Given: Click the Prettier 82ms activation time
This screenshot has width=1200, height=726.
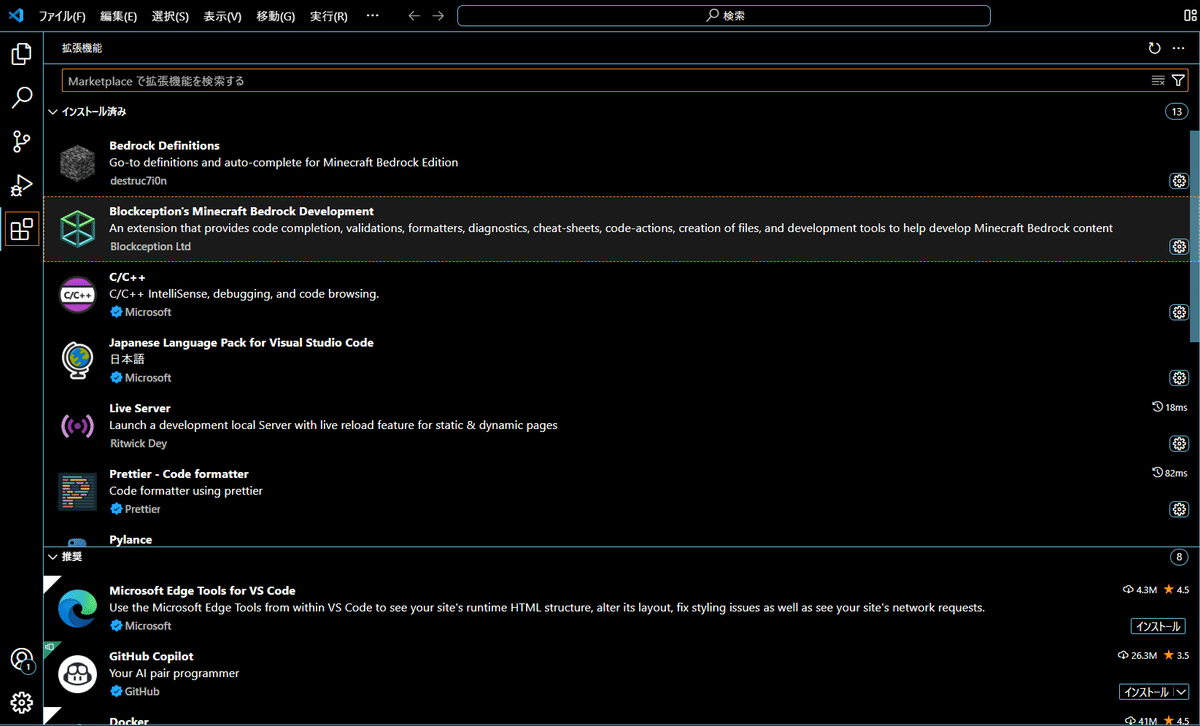Looking at the screenshot, I should (x=1169, y=473).
